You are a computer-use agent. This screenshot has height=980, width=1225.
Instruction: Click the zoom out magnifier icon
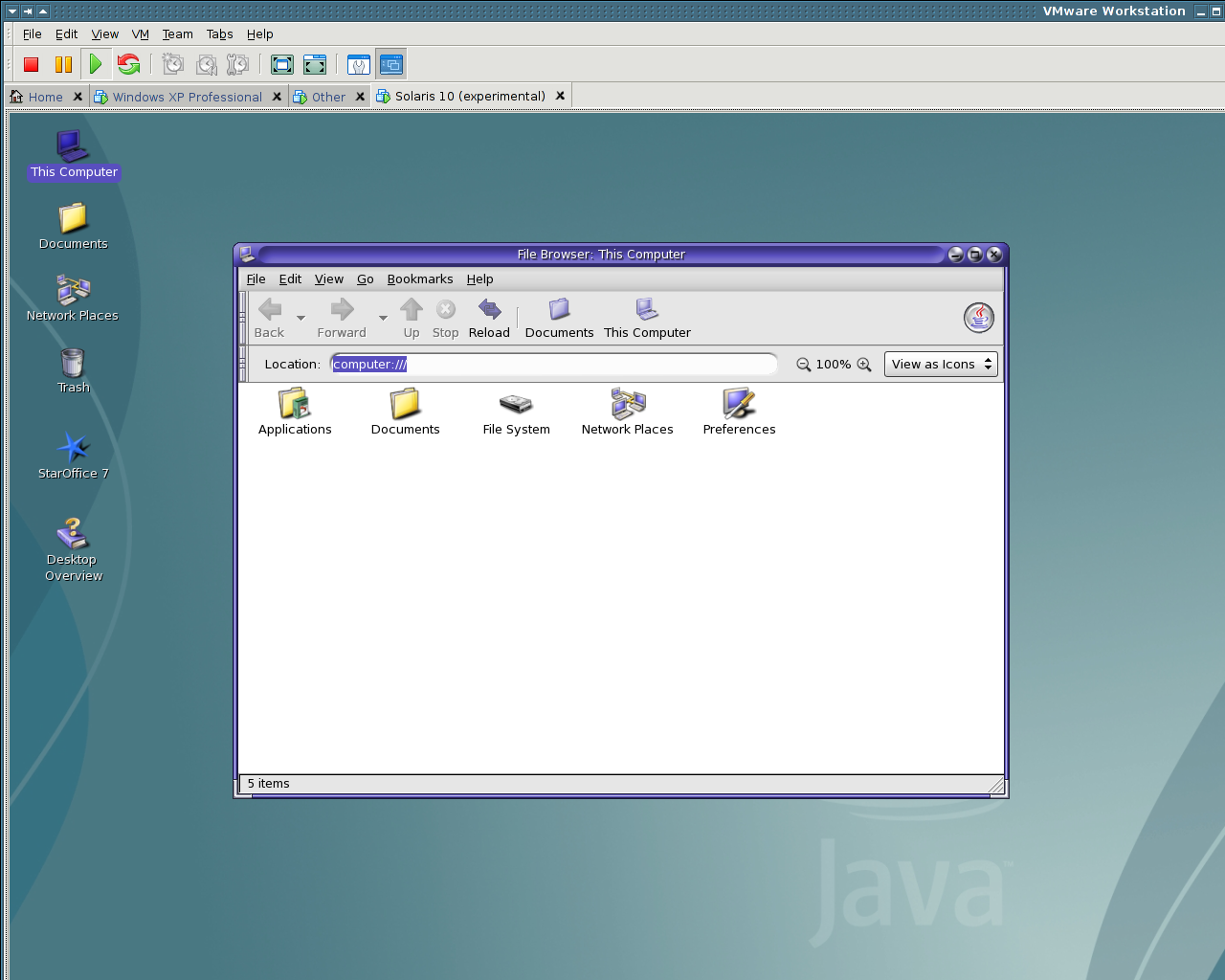click(x=804, y=365)
